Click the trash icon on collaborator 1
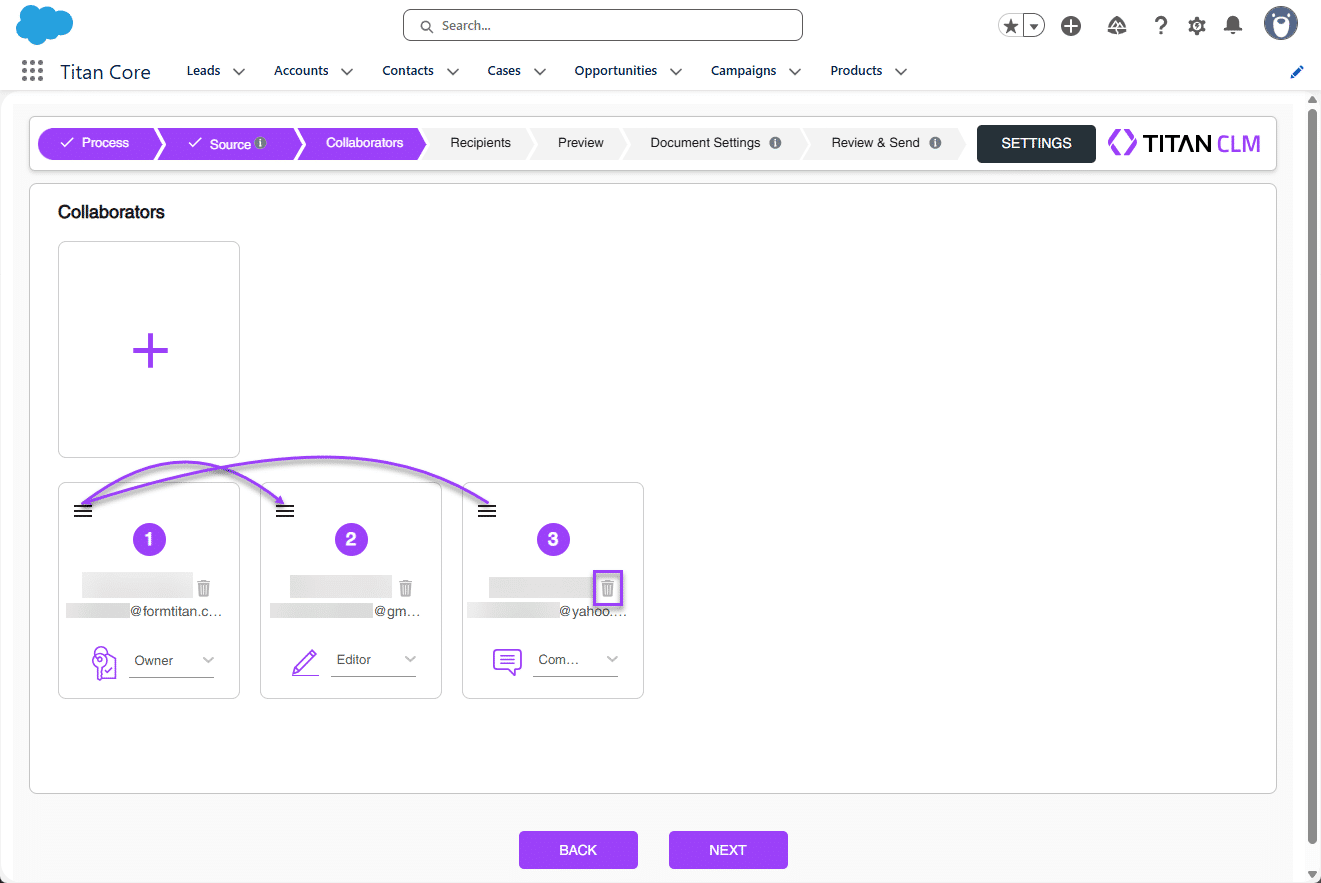1321x883 pixels. pyautogui.click(x=205, y=588)
